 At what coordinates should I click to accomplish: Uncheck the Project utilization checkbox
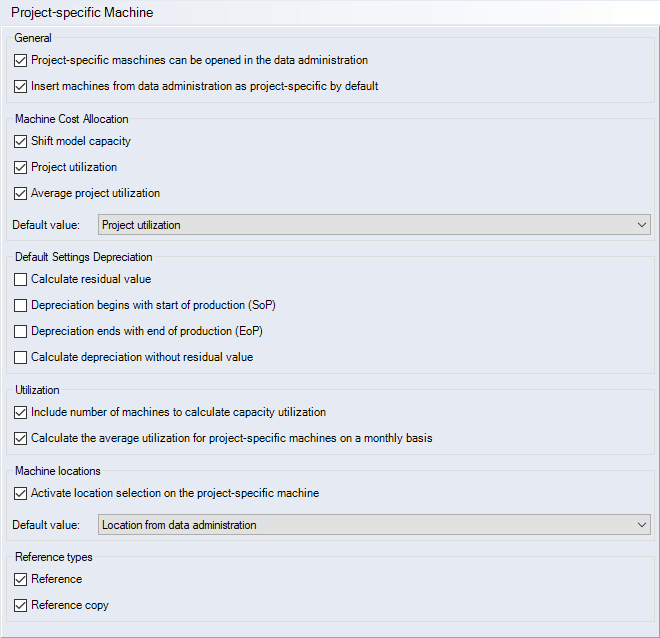(21, 167)
